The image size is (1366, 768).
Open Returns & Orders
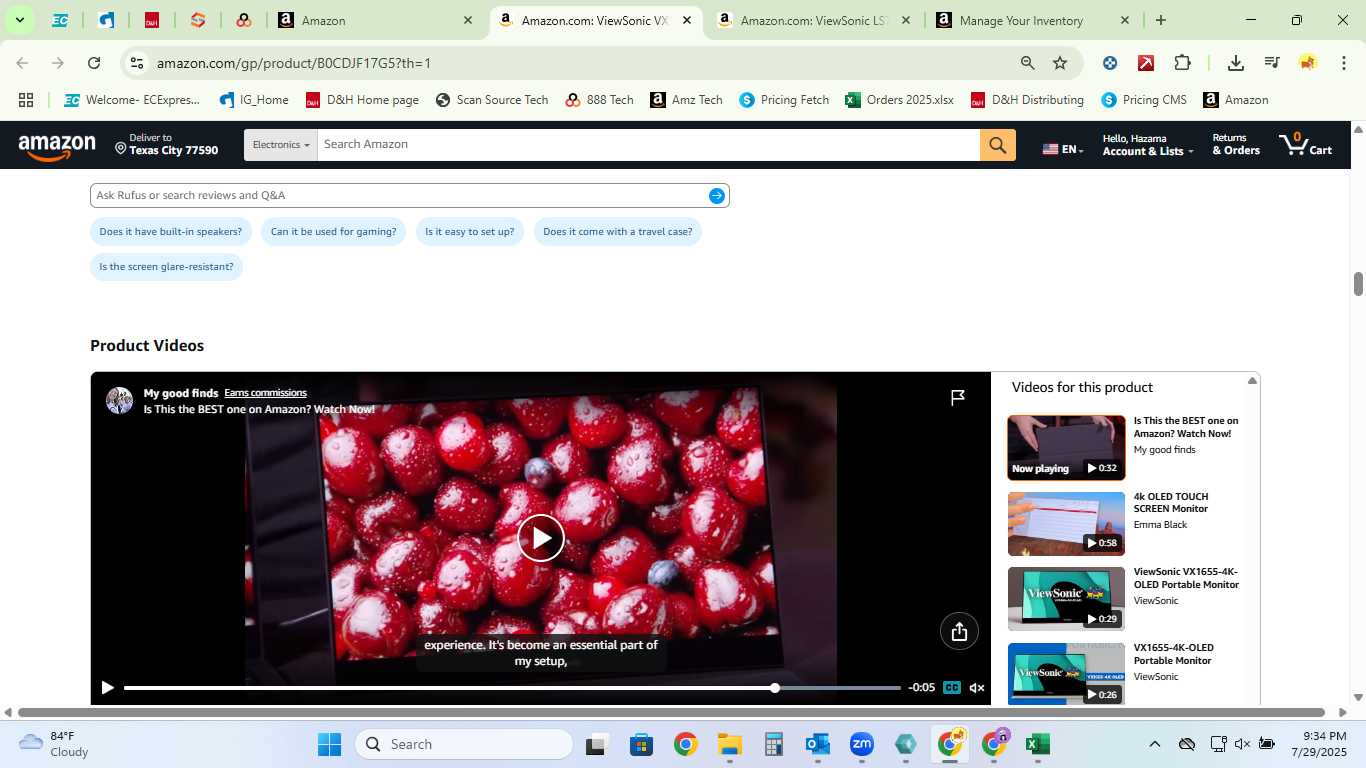point(1236,145)
